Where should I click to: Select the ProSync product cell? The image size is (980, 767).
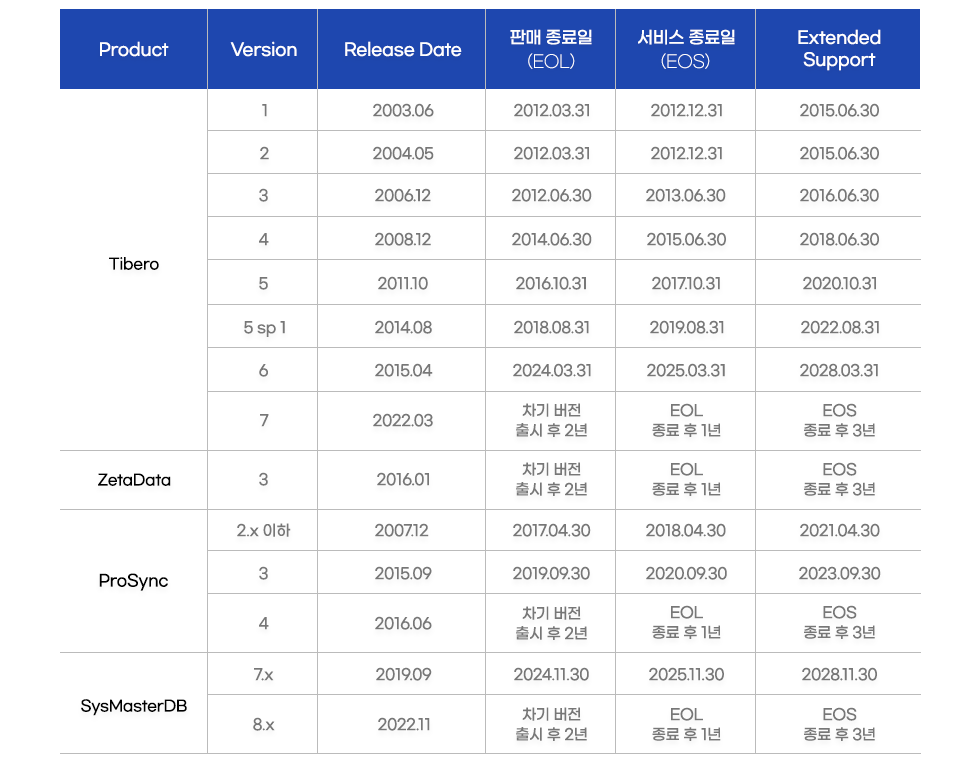click(x=134, y=581)
